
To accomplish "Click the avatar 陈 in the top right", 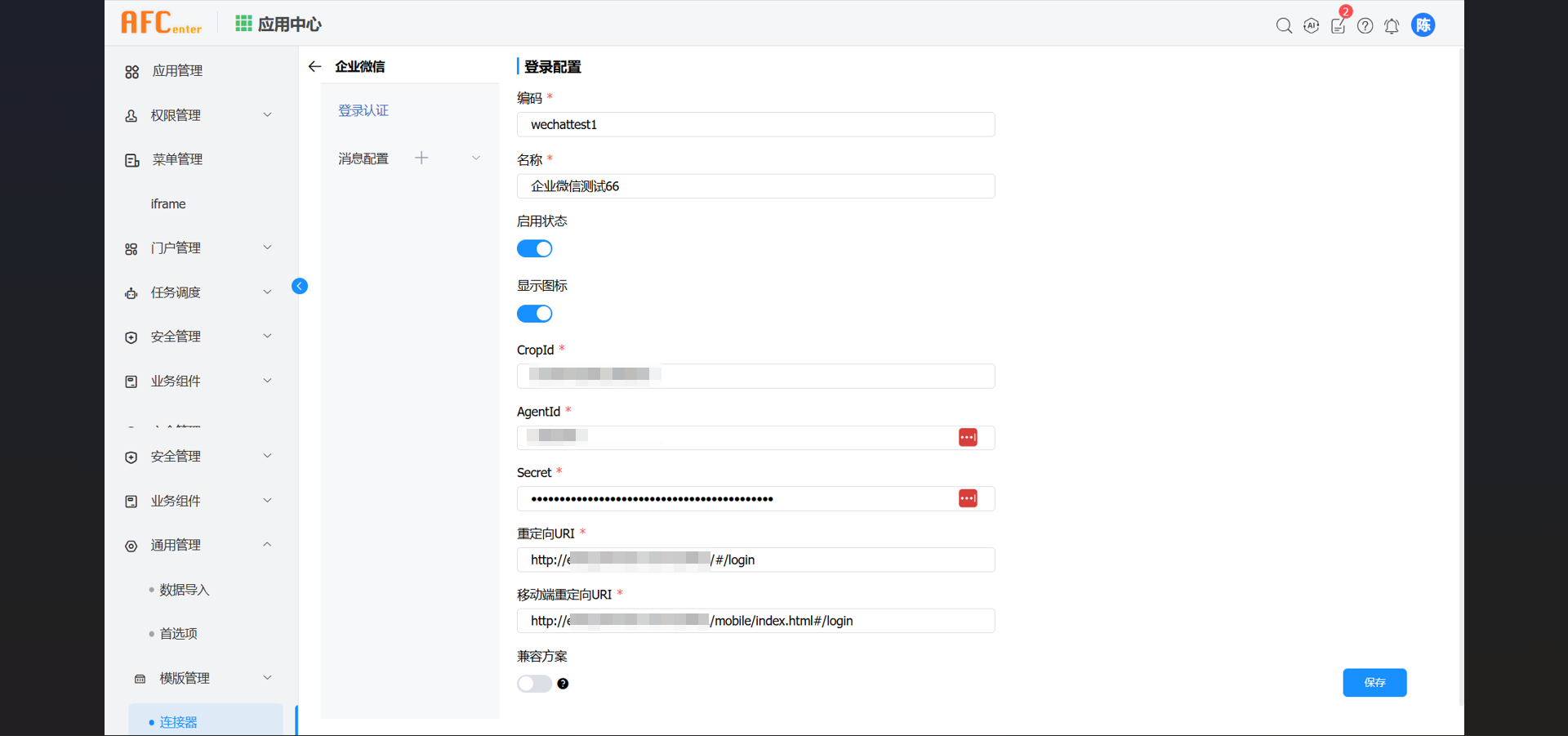I will point(1423,25).
